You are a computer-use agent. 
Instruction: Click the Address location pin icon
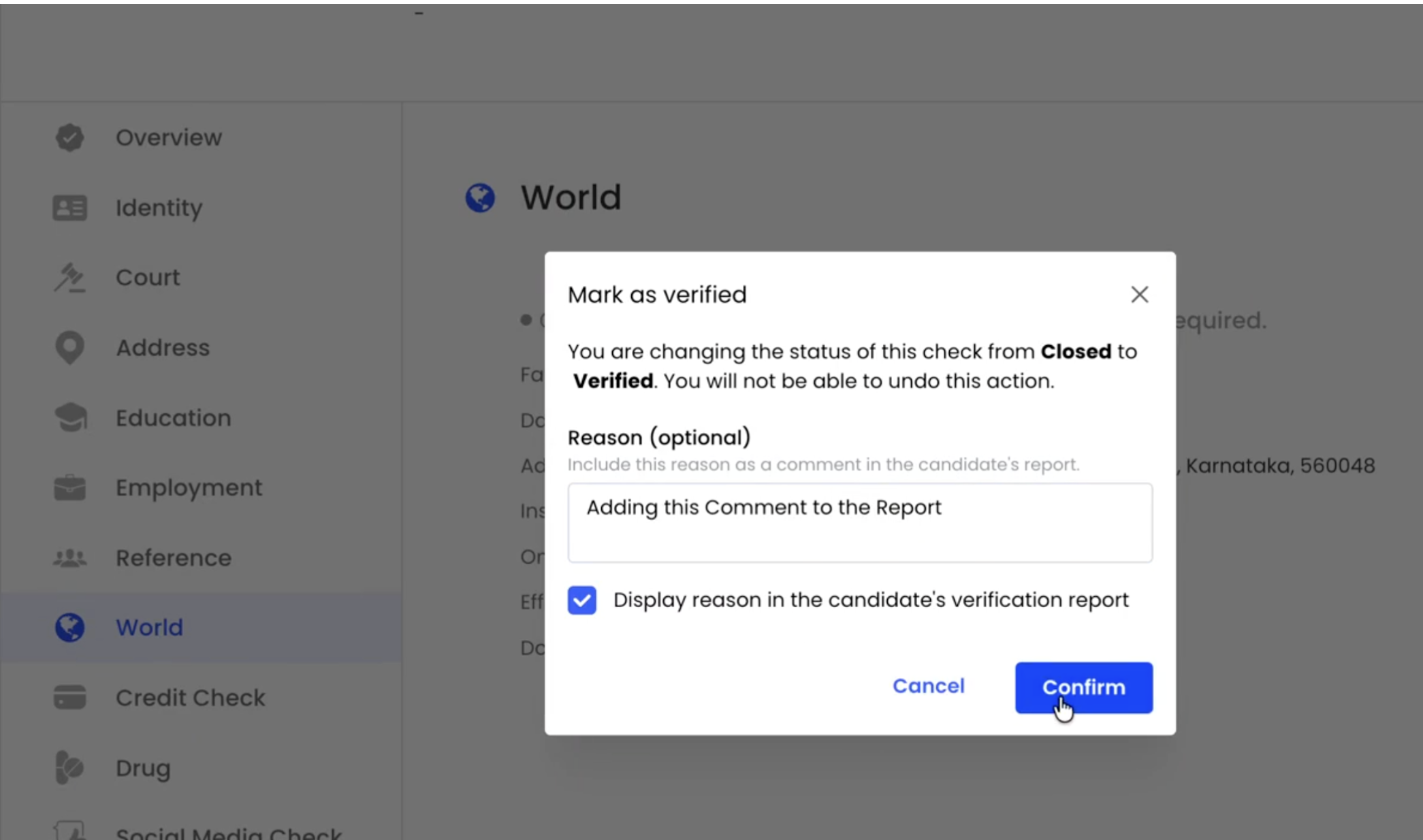[x=69, y=348]
